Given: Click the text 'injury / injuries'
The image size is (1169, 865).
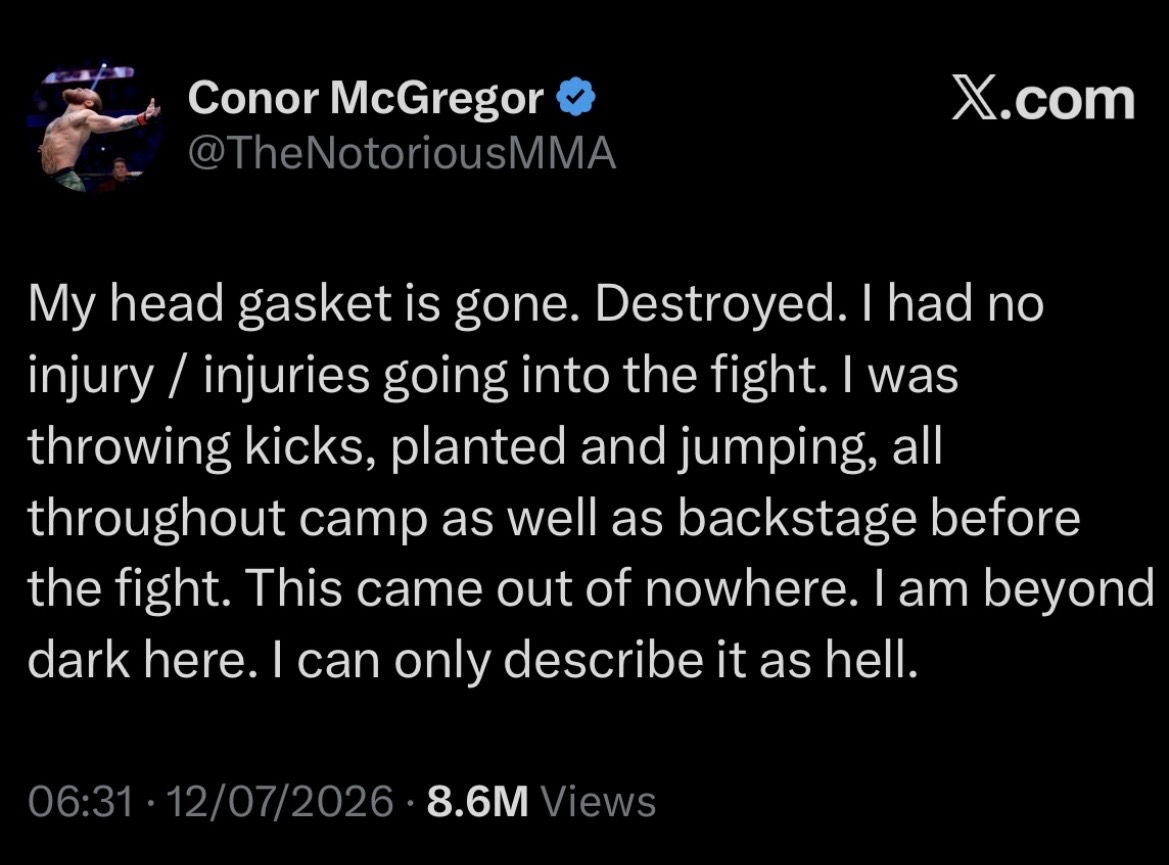Looking at the screenshot, I should [198, 376].
